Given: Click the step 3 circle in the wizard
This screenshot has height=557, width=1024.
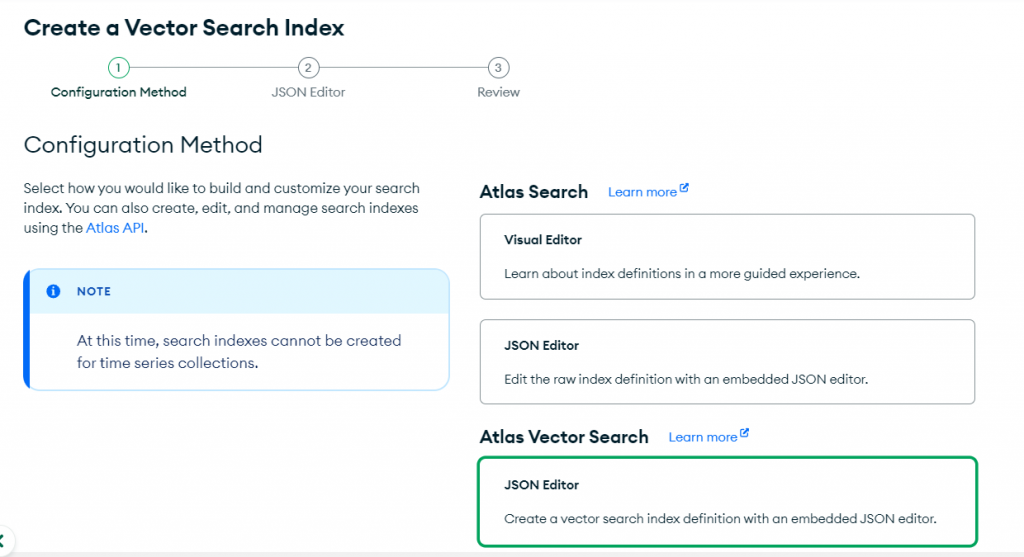Looking at the screenshot, I should click(x=498, y=68).
